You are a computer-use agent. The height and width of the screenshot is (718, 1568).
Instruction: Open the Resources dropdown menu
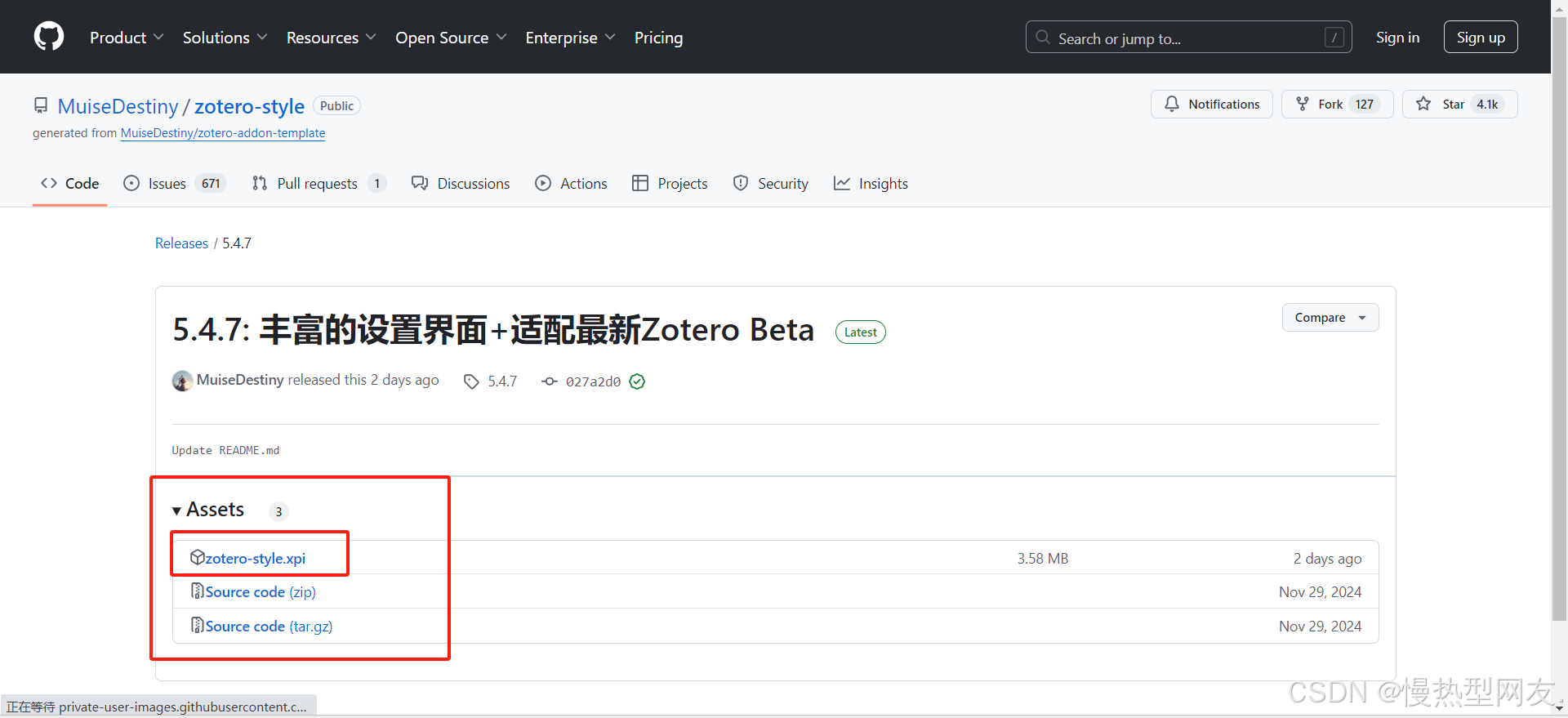[x=331, y=38]
